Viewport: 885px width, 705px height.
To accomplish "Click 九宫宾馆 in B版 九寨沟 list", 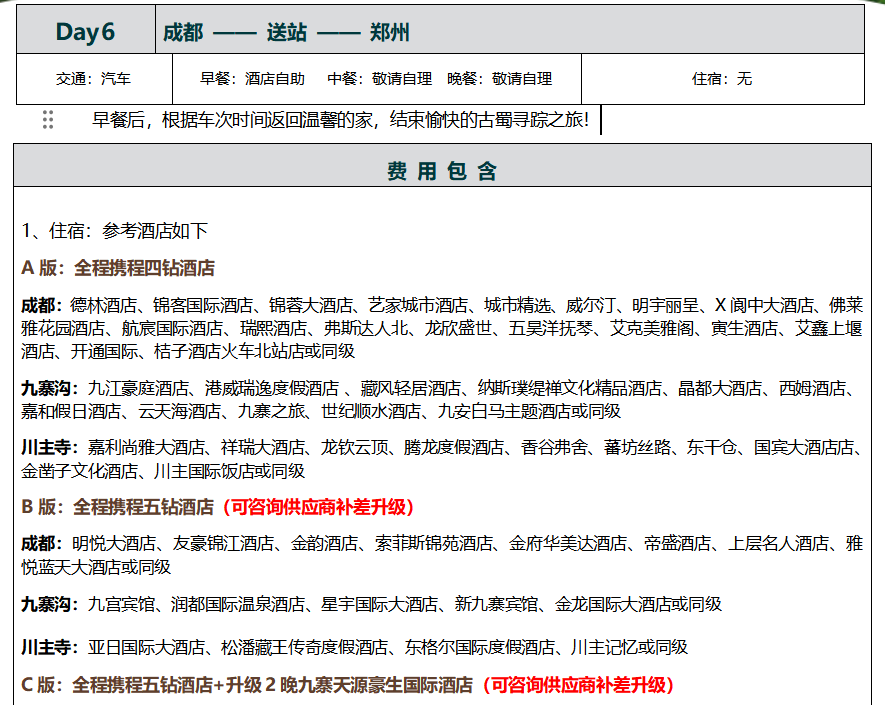I will click(121, 605).
